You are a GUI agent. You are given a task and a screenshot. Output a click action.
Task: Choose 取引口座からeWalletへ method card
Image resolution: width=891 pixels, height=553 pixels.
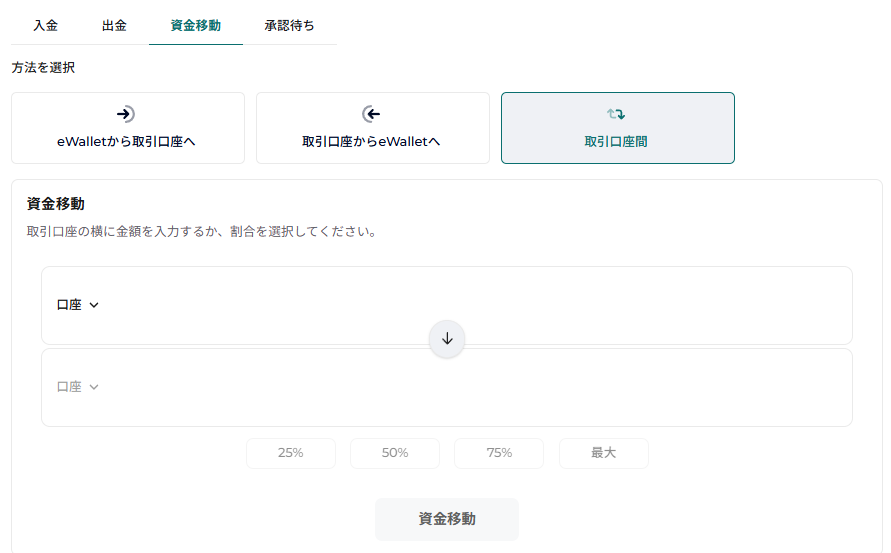[x=373, y=128]
